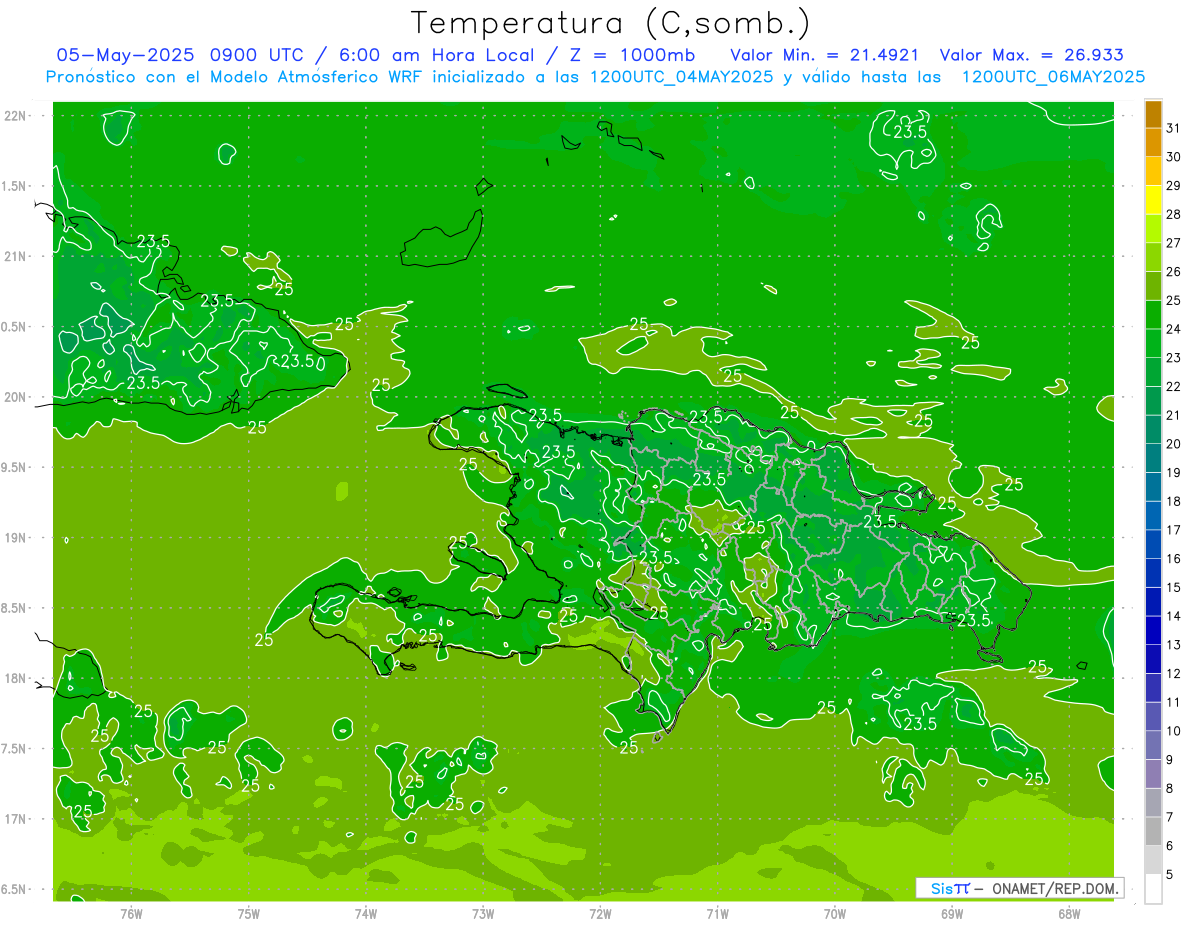
Task: Select the '7.5N' latitude tick label
Action: (x=14, y=749)
